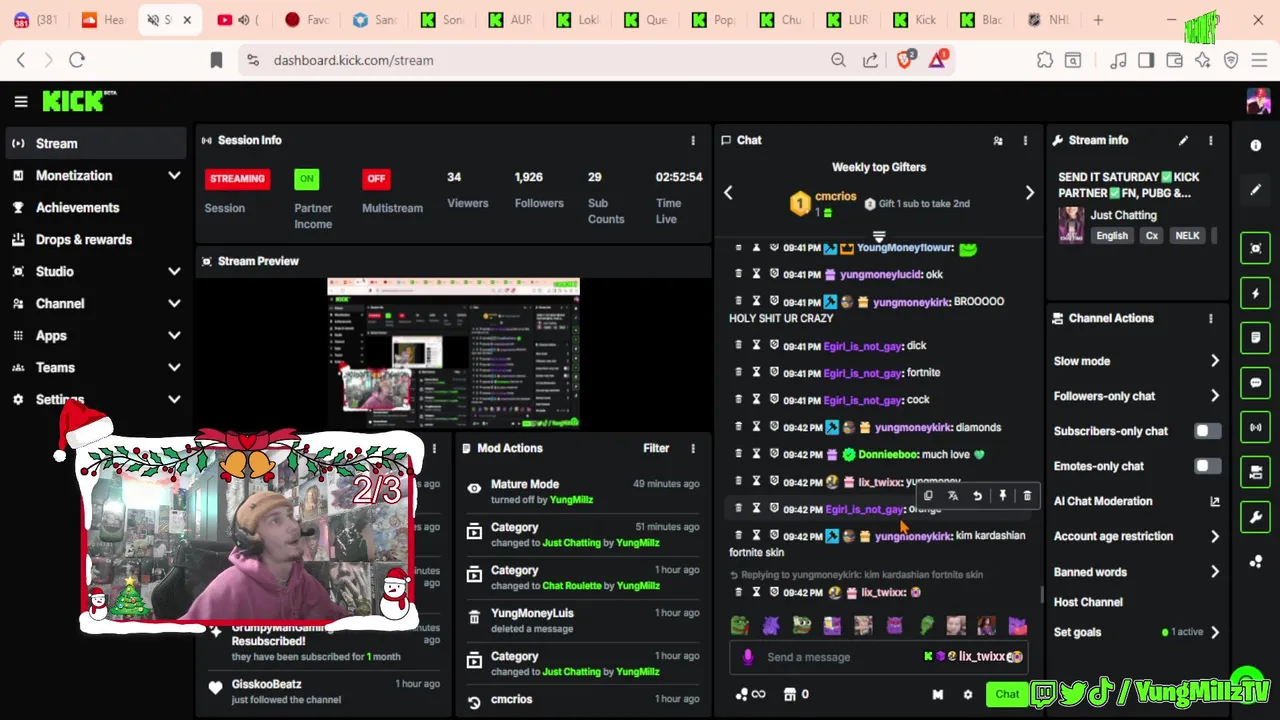
Task: Open Session Info three-dot menu
Action: click(693, 141)
